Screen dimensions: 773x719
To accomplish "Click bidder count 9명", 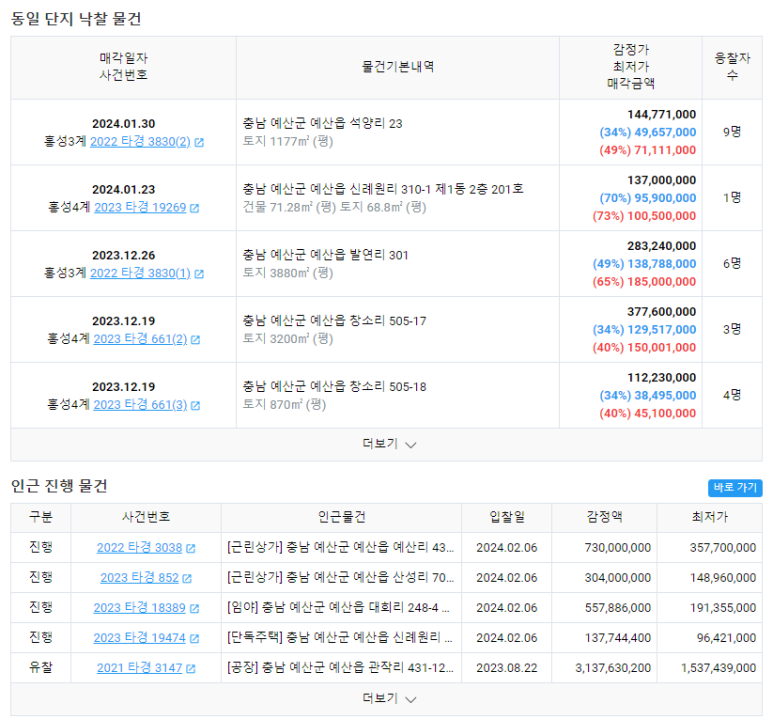I will tap(732, 132).
